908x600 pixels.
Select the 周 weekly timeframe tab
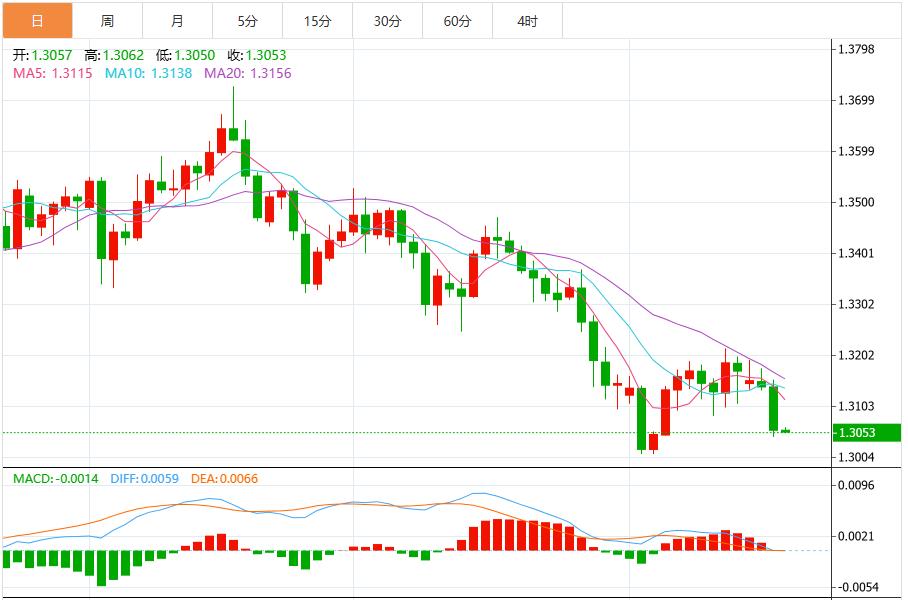(x=107, y=21)
